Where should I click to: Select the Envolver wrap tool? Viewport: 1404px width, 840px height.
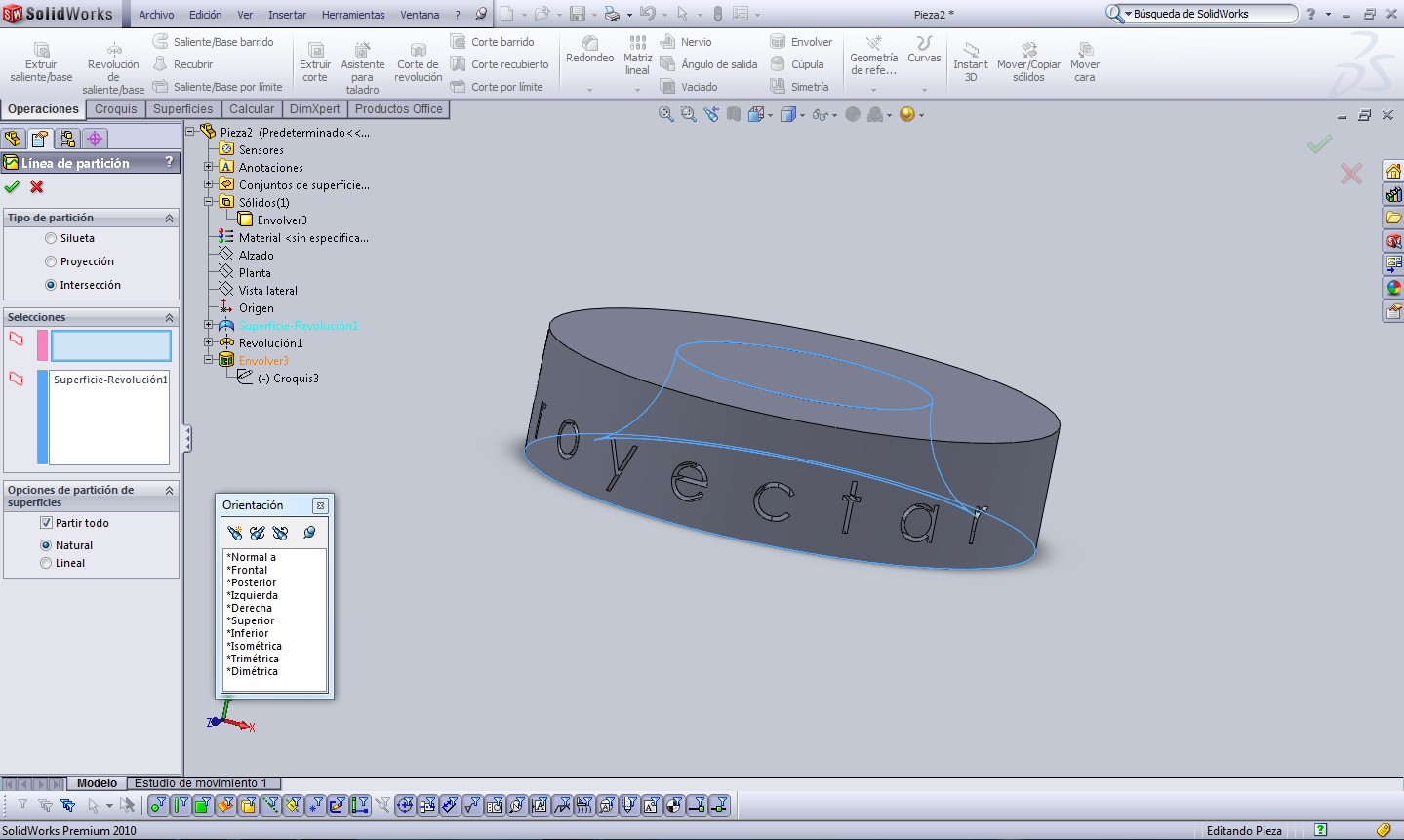(x=801, y=42)
